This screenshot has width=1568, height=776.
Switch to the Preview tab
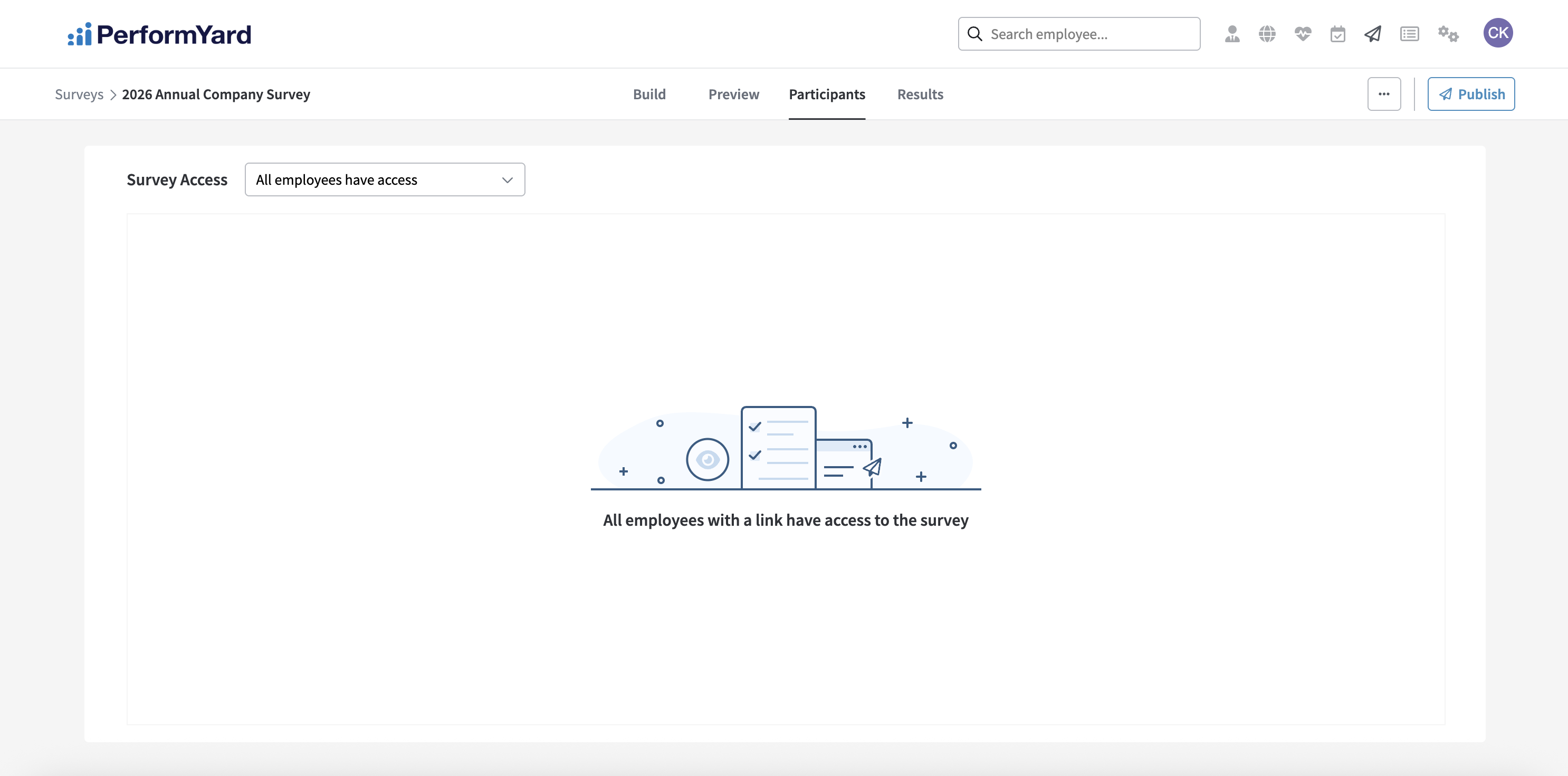click(x=733, y=94)
